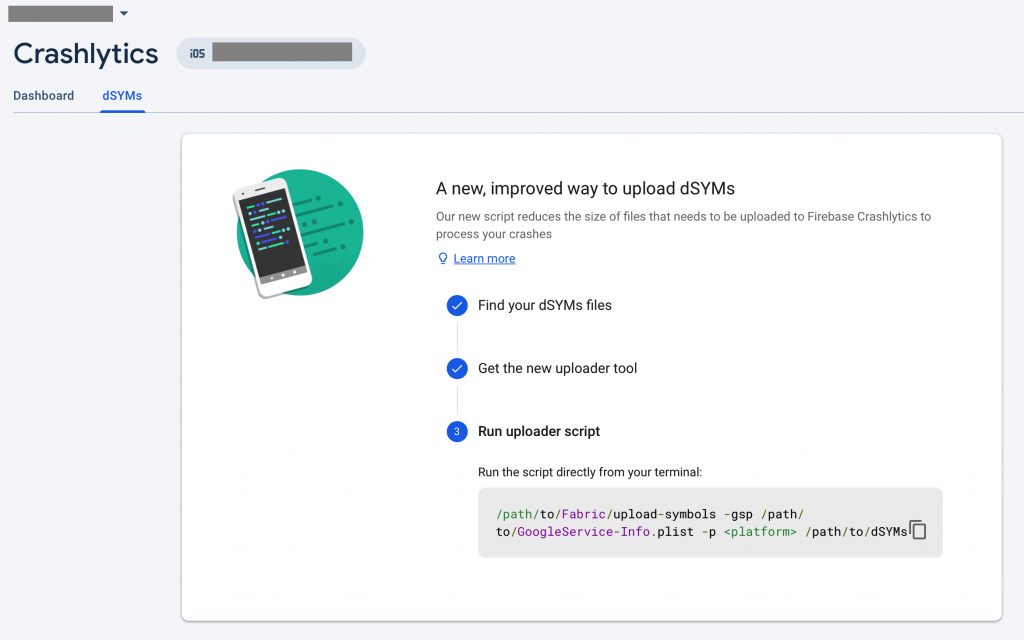Click the step 3 circle icon
Image resolution: width=1024 pixels, height=640 pixels.
pos(457,431)
